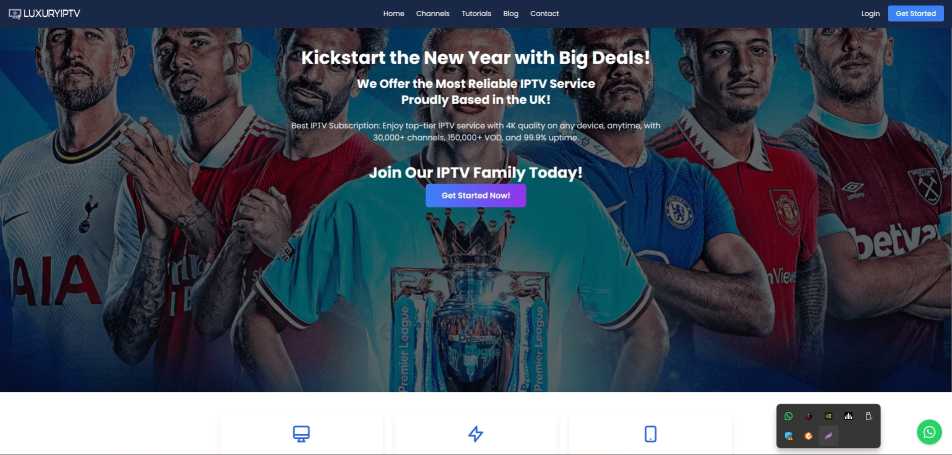This screenshot has width=952, height=455.
Task: Click the WhatsApp icon in the tray popup
Action: [788, 416]
